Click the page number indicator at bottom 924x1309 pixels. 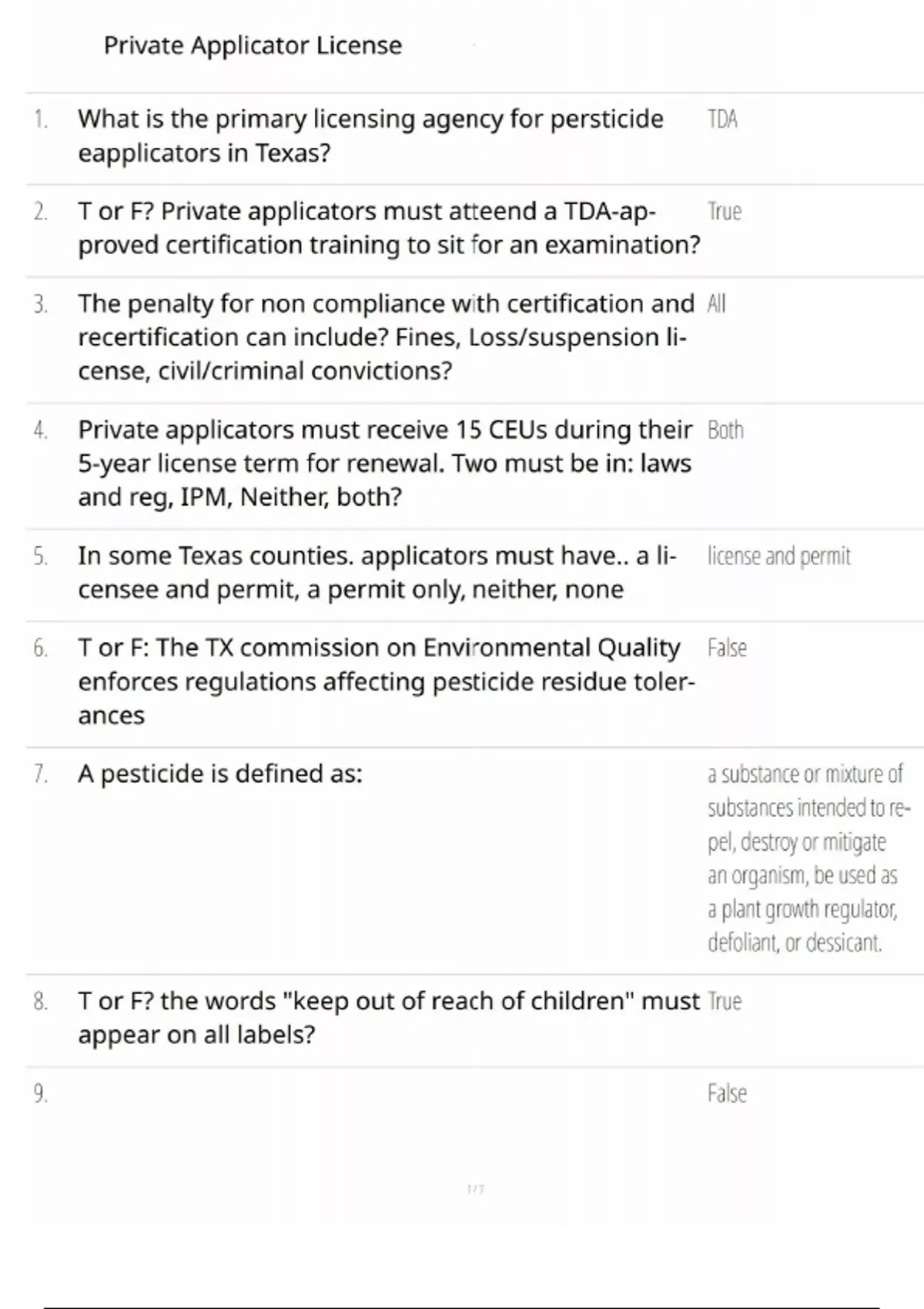(476, 1190)
